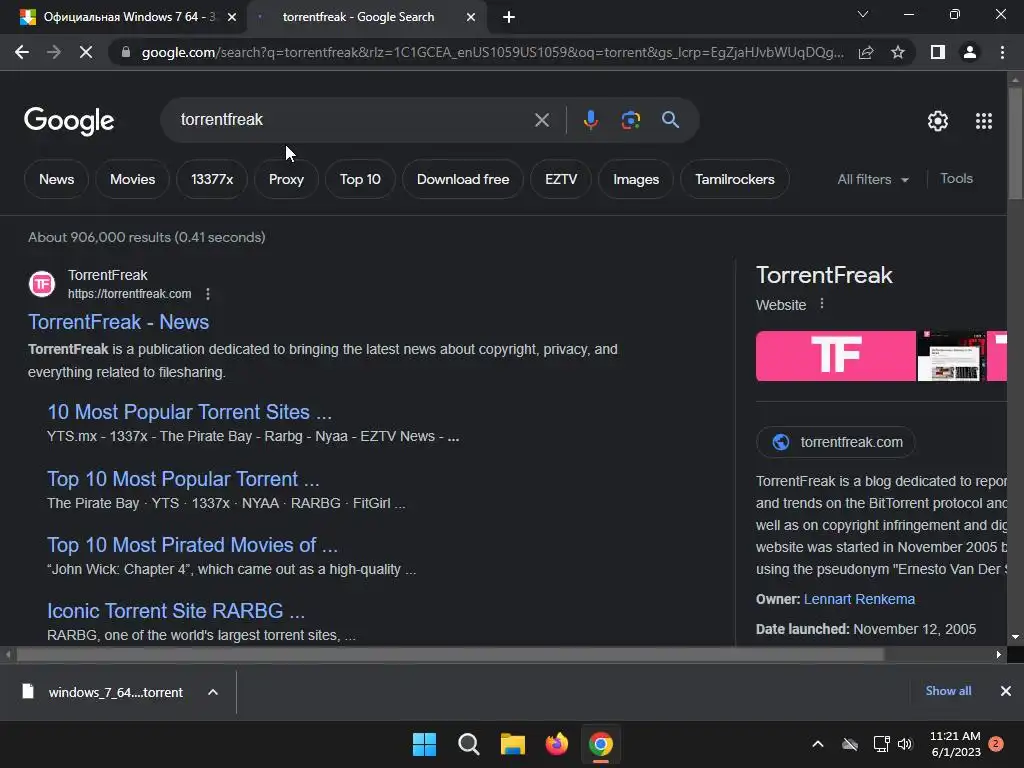Open the clock showing 11:21 AM
The width and height of the screenshot is (1024, 768).
click(955, 744)
